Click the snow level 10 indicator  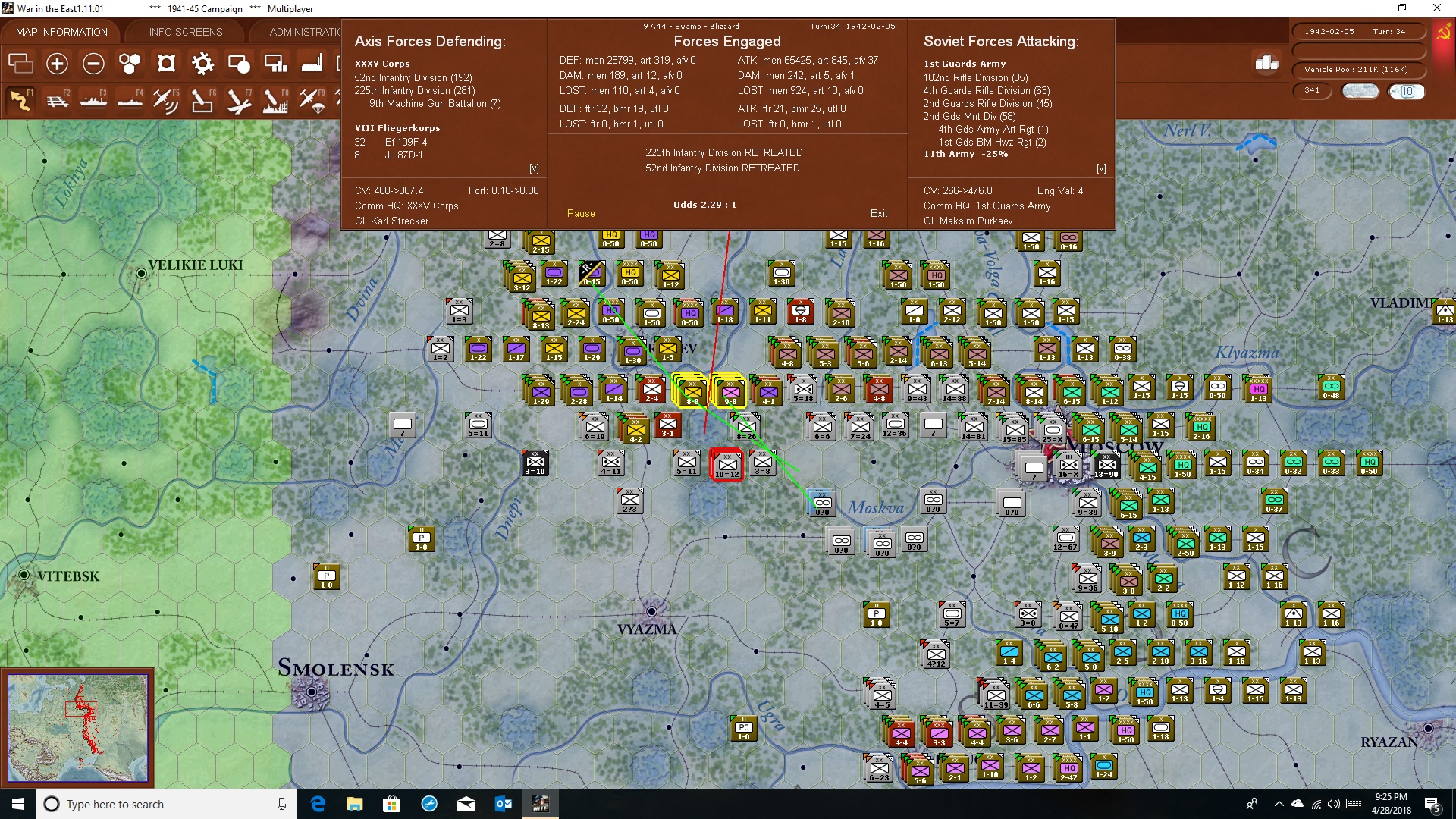(x=1407, y=91)
